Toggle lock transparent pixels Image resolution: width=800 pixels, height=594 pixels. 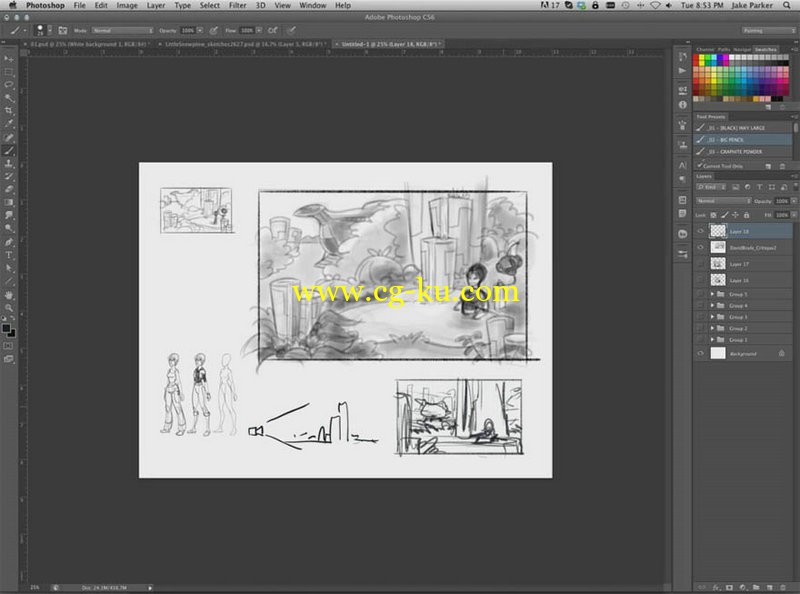tap(713, 215)
